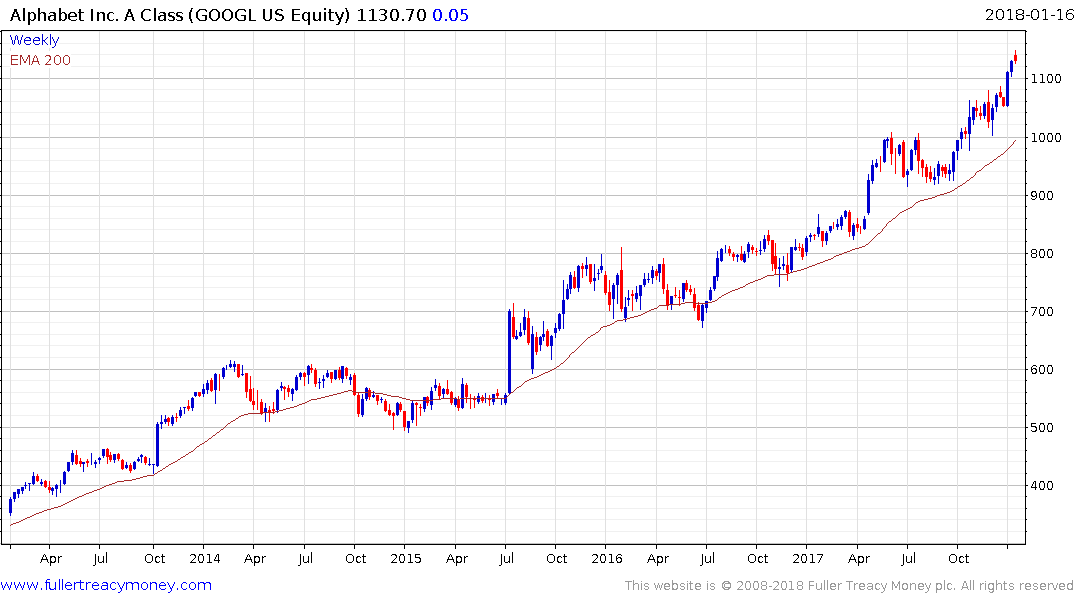The width and height of the screenshot is (1075, 600).
Task: Click the 500 price axis label
Action: pos(1042,428)
